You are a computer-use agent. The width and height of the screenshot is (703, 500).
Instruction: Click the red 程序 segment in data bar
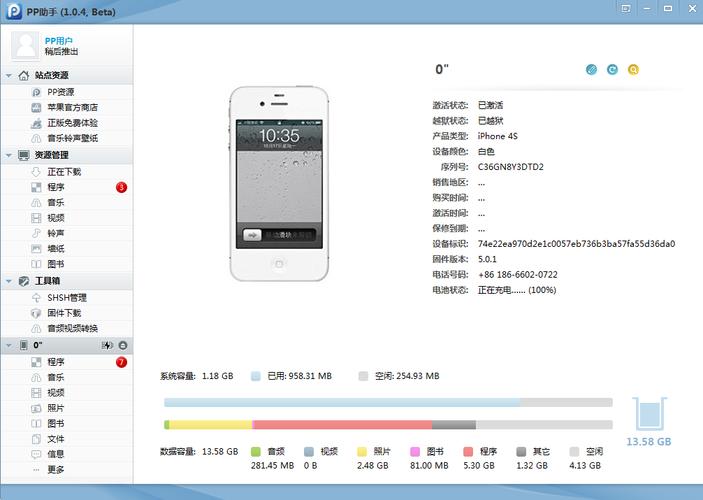343,425
